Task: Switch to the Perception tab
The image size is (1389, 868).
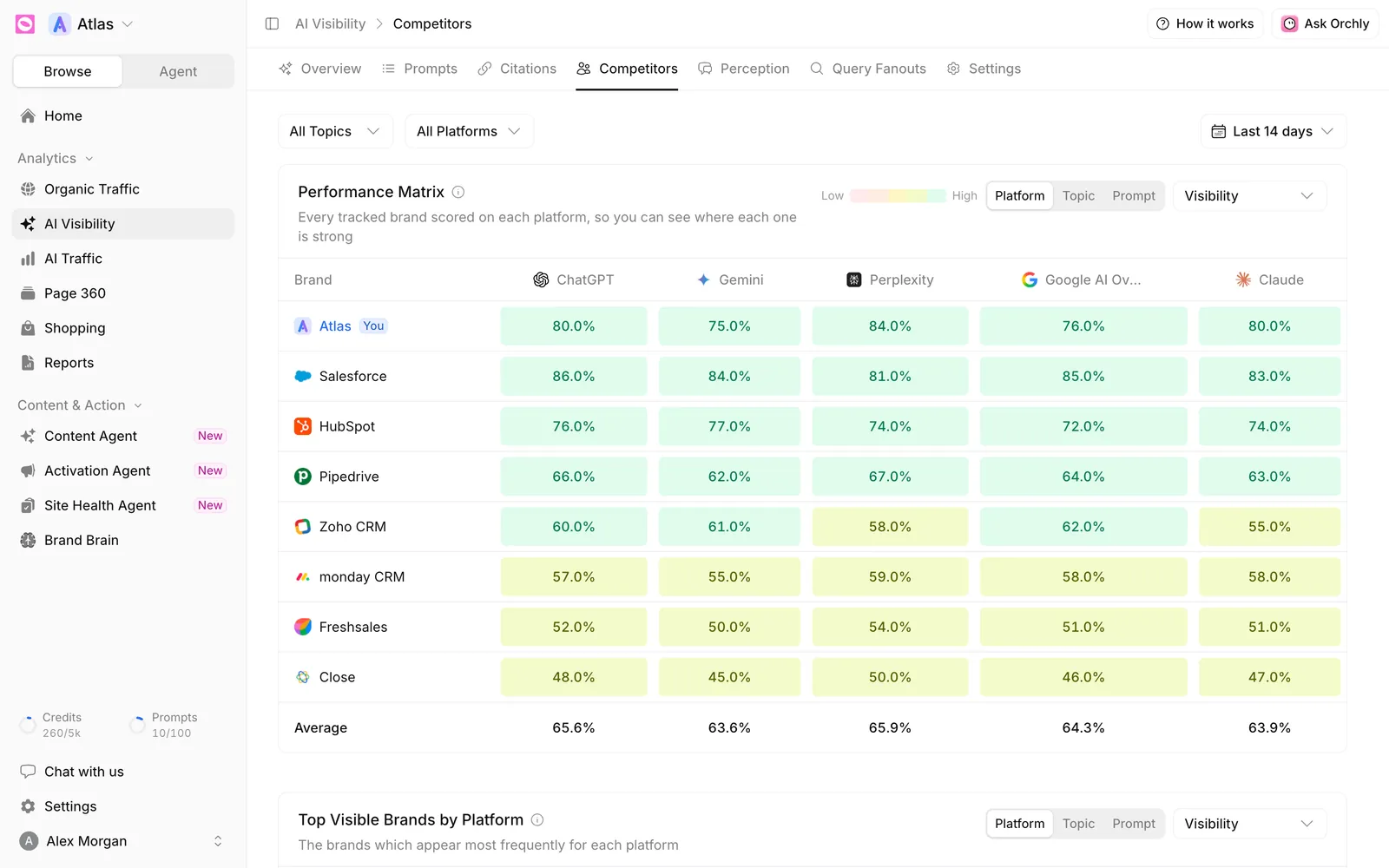Action: 744,69
